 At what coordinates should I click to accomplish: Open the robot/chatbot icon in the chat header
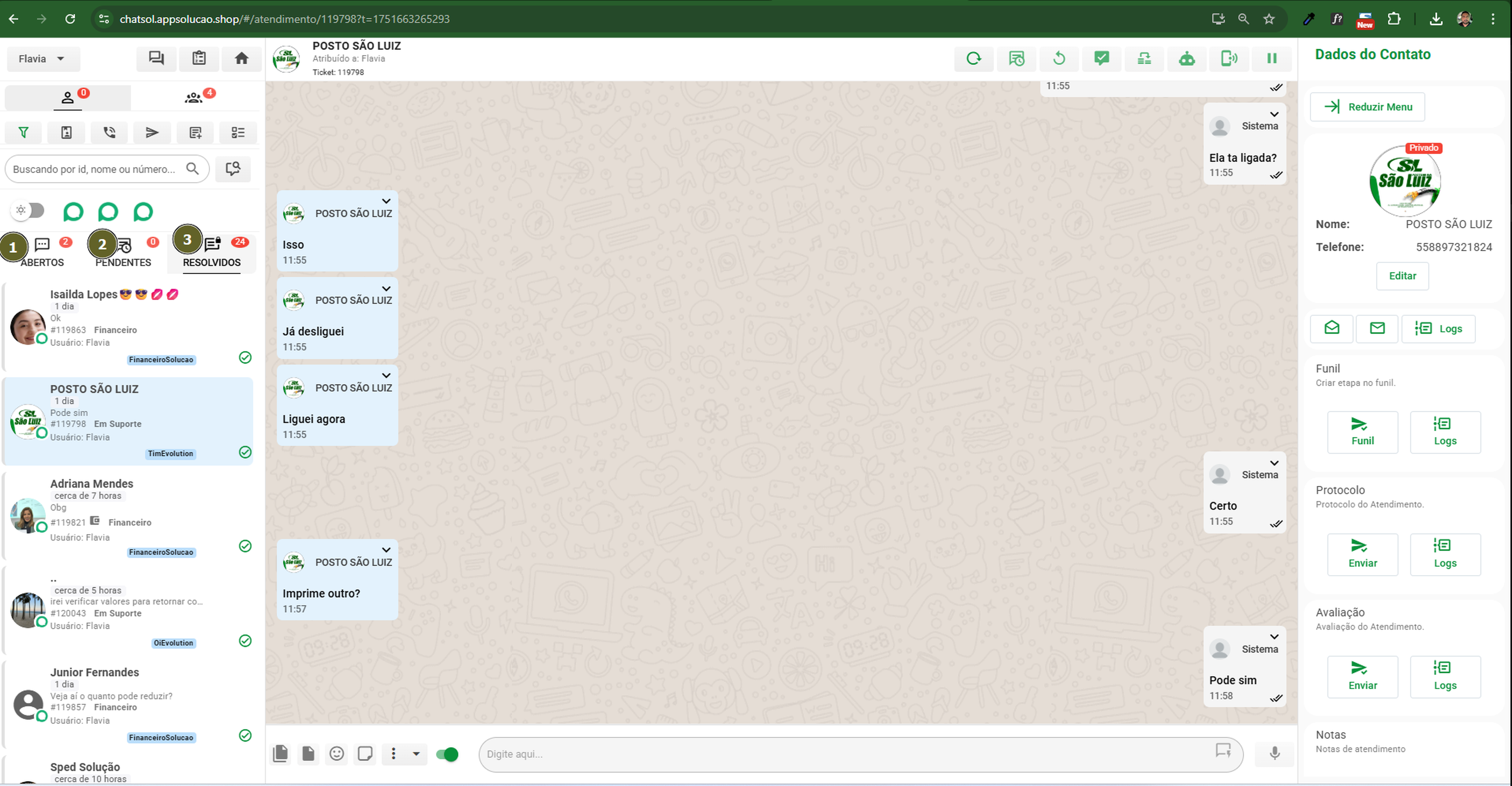point(1187,59)
